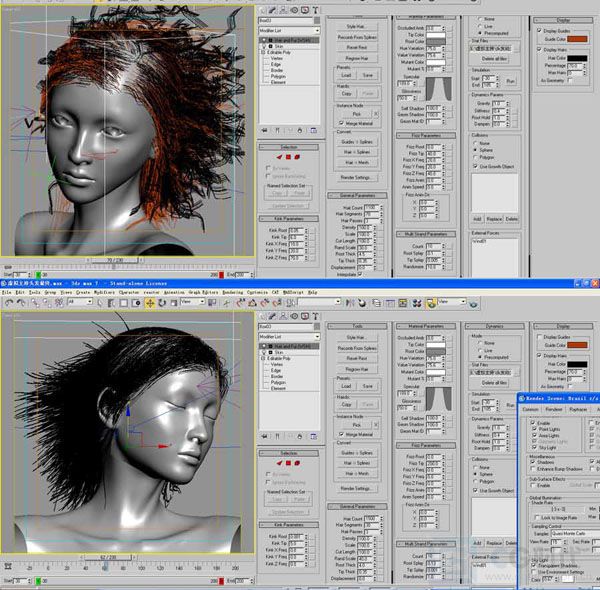Open the Curve Editor from the toolbar
The width and height of the screenshot is (600, 590).
[x=390, y=303]
